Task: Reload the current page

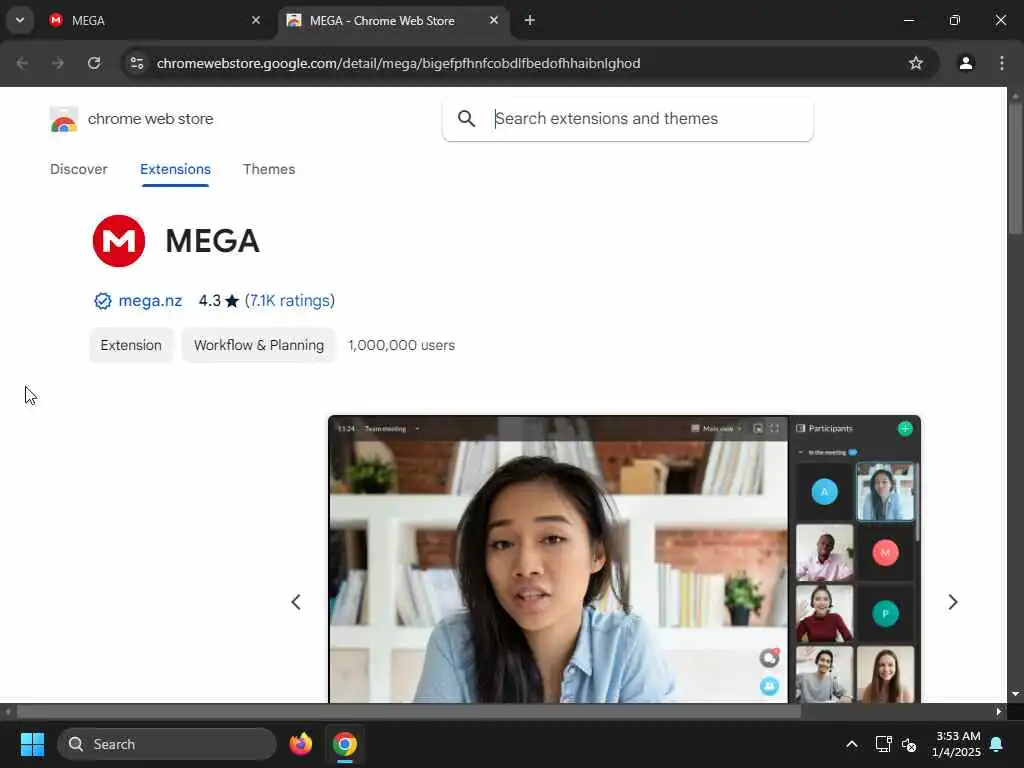Action: [x=94, y=63]
